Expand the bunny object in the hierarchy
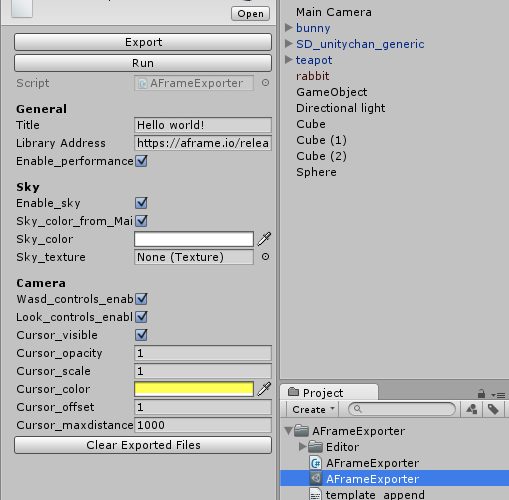The height and width of the screenshot is (500, 509). (288, 27)
